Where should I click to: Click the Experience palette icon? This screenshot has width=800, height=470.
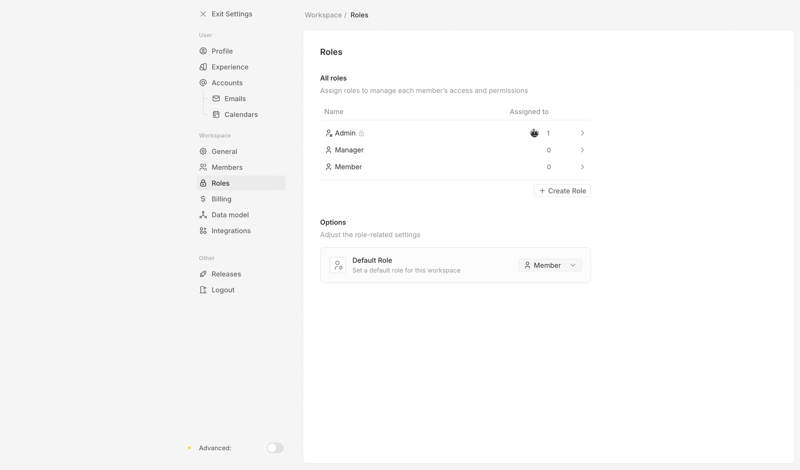click(203, 67)
